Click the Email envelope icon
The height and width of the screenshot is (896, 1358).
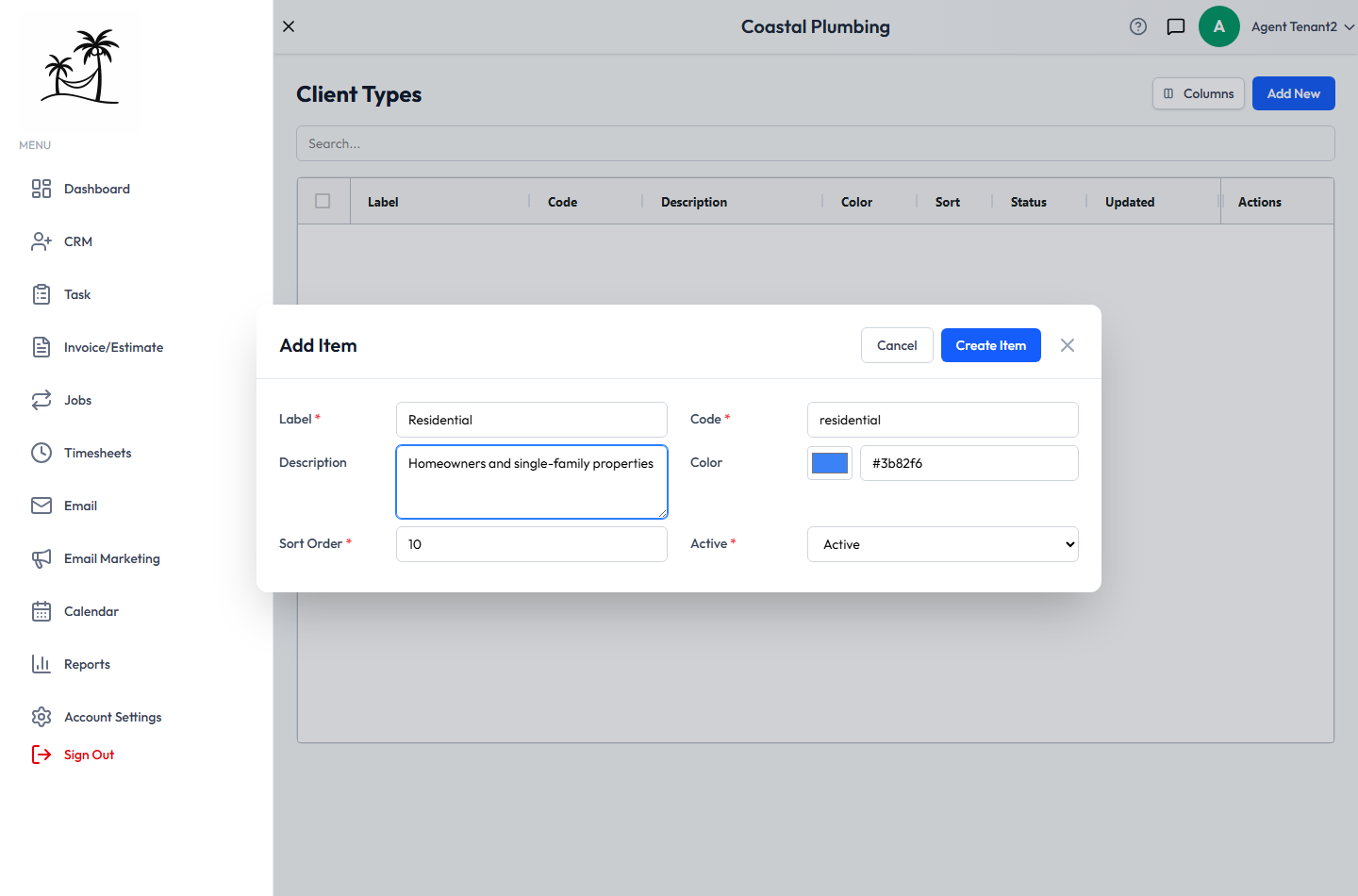tap(41, 506)
